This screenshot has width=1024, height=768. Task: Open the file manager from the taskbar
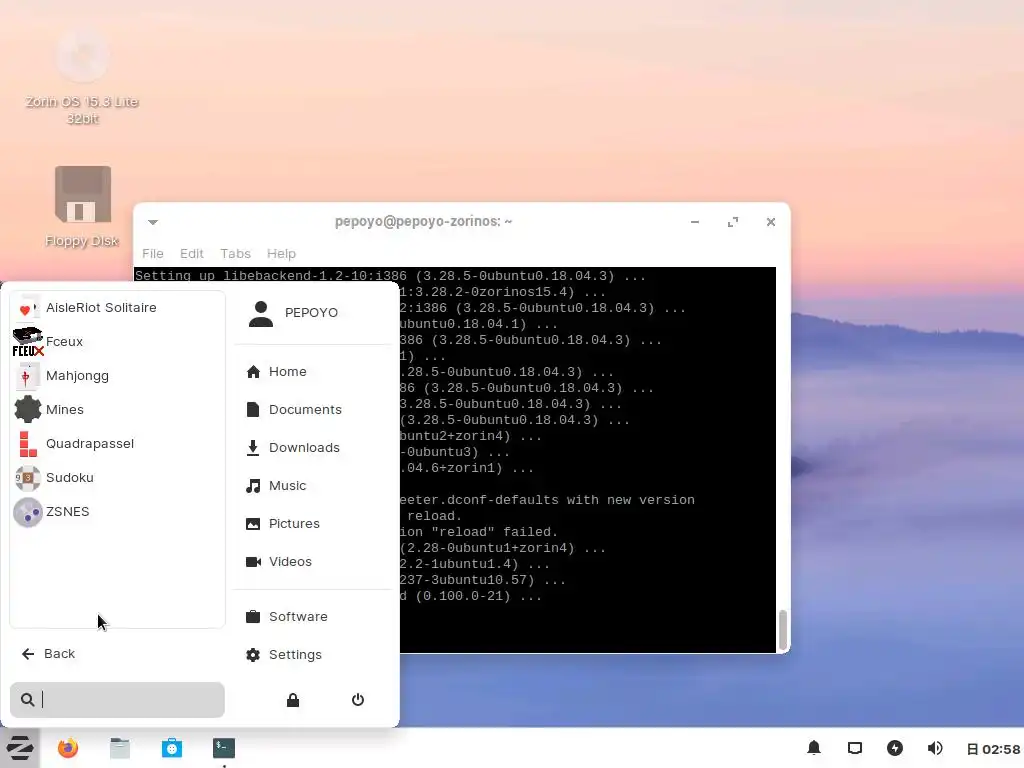(120, 748)
